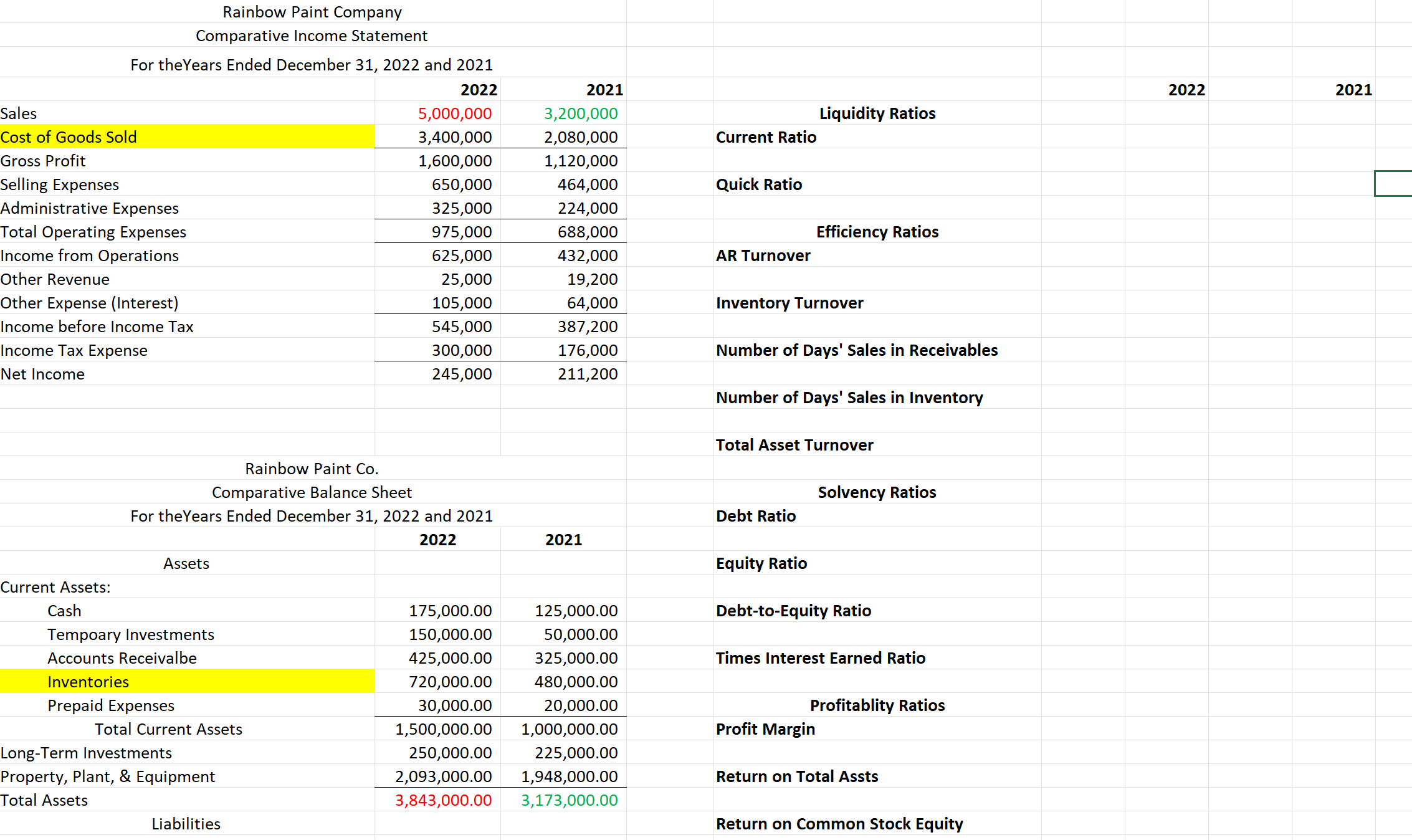
Task: Select the Current Ratio label cell
Action: coord(766,137)
